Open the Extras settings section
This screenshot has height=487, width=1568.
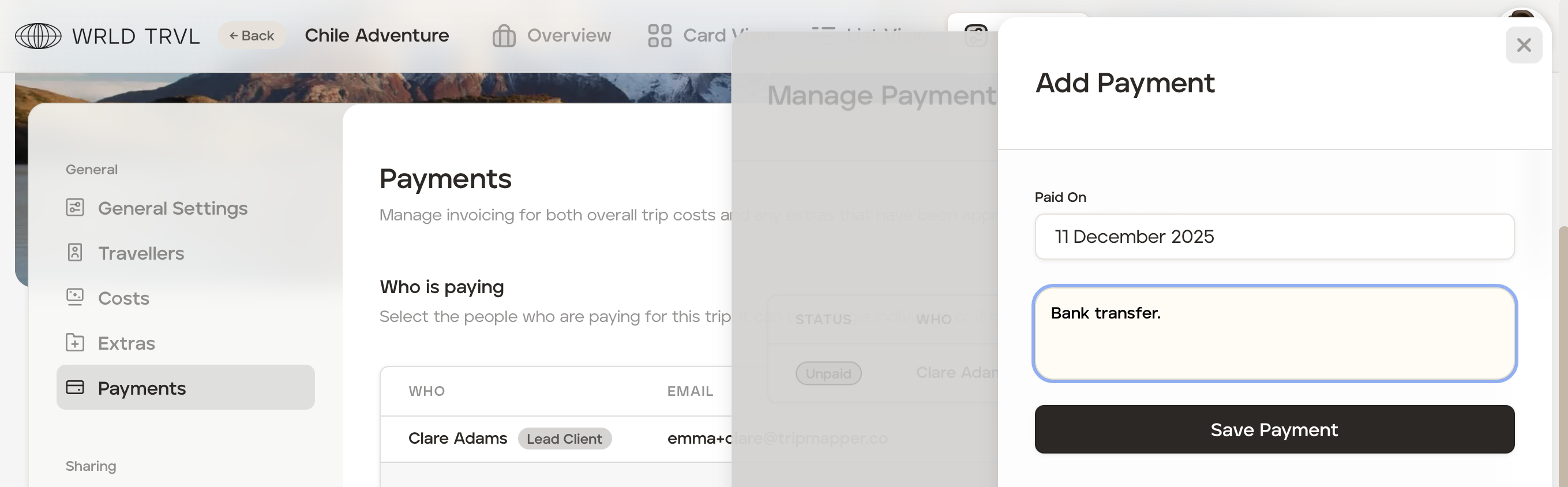[x=126, y=343]
